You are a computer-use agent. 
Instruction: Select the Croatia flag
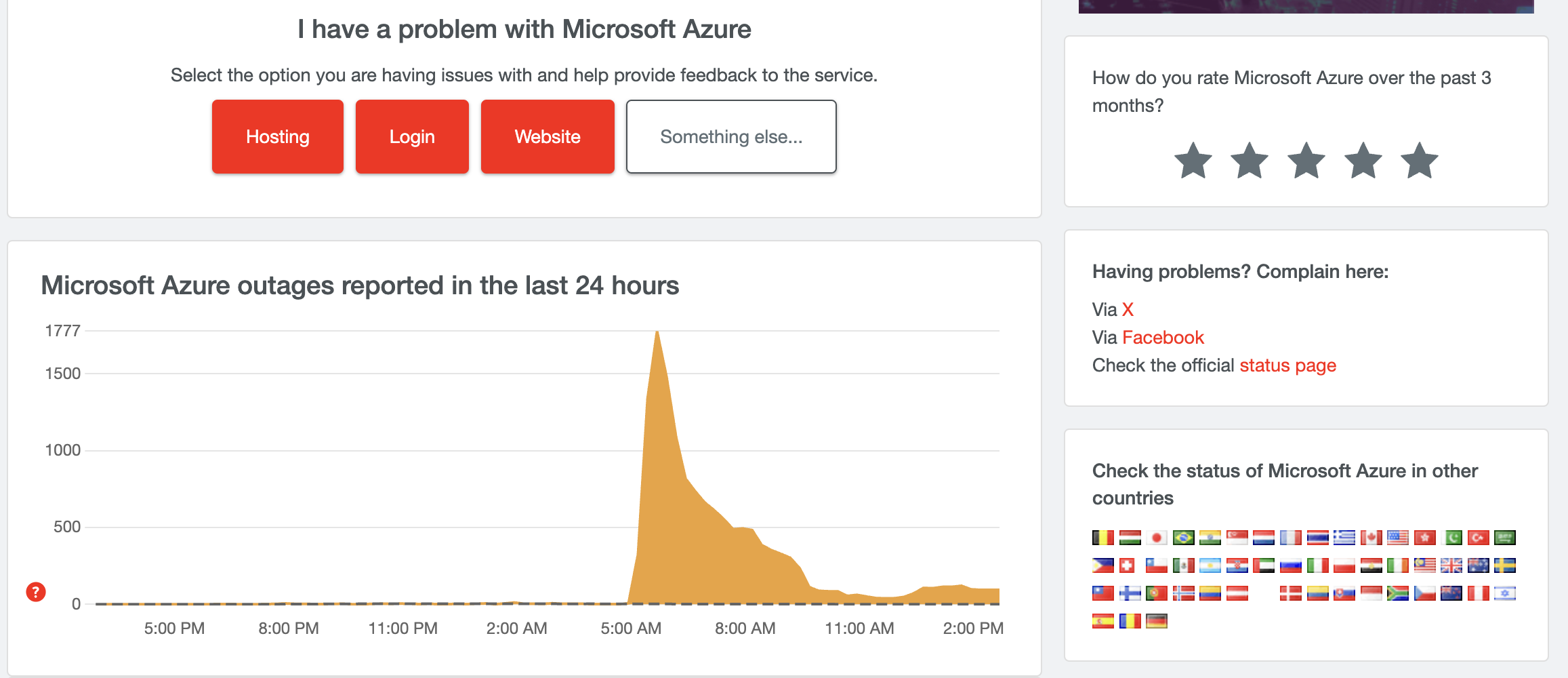tap(1237, 565)
